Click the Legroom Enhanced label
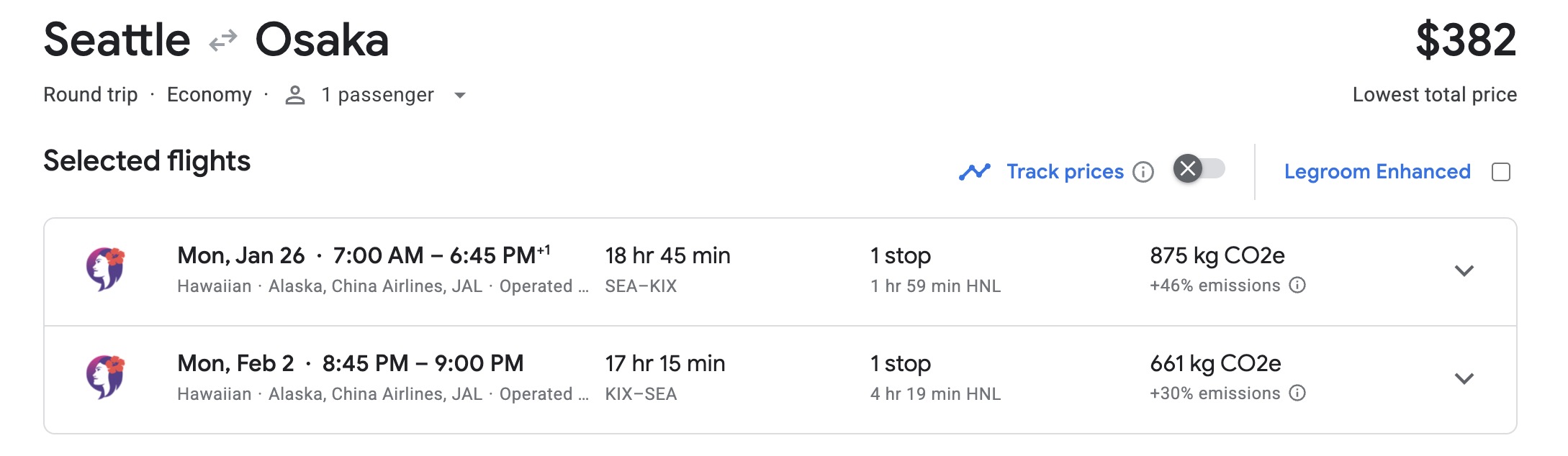The height and width of the screenshot is (456, 1568). pos(1377,170)
